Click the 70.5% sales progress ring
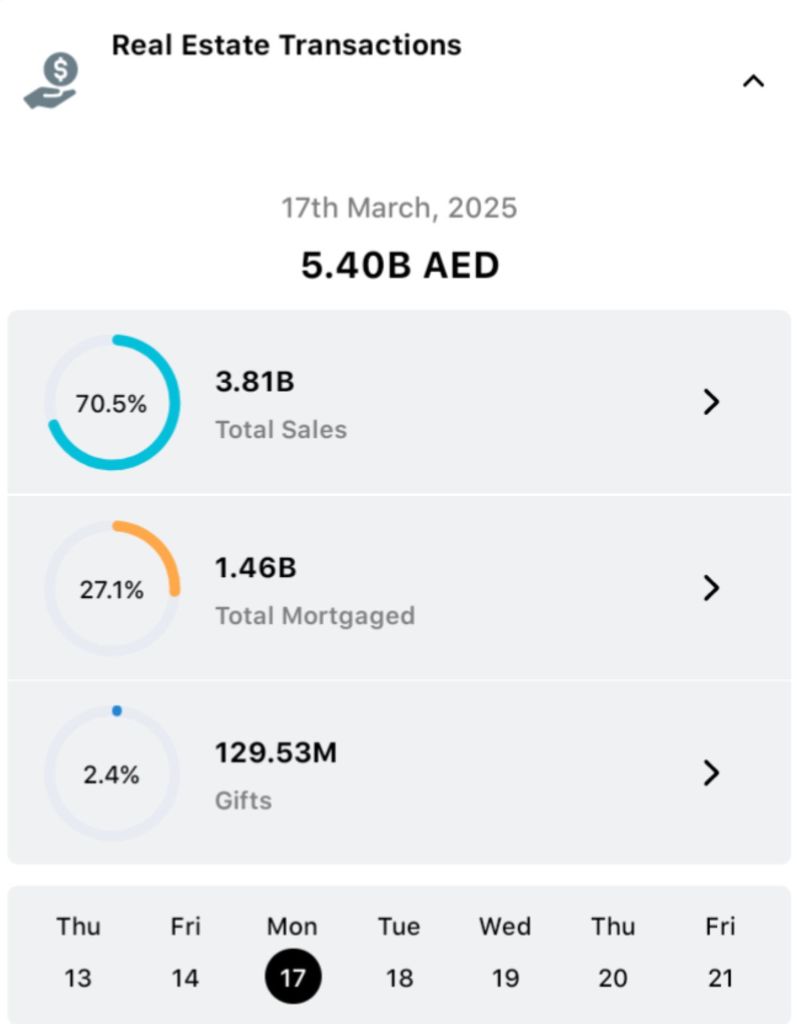This screenshot has height=1024, width=797. (x=112, y=403)
